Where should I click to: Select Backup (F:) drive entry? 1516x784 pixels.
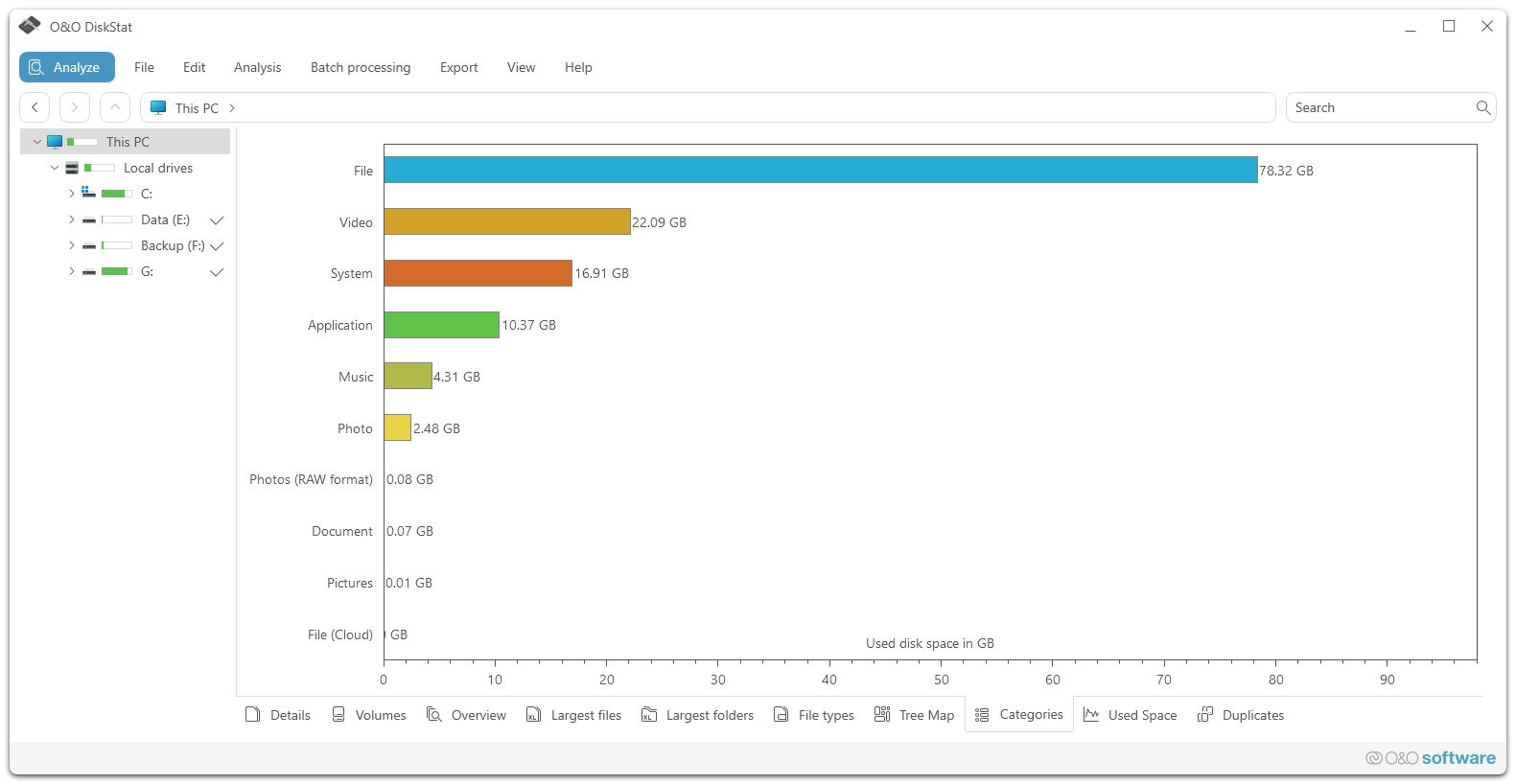173,245
